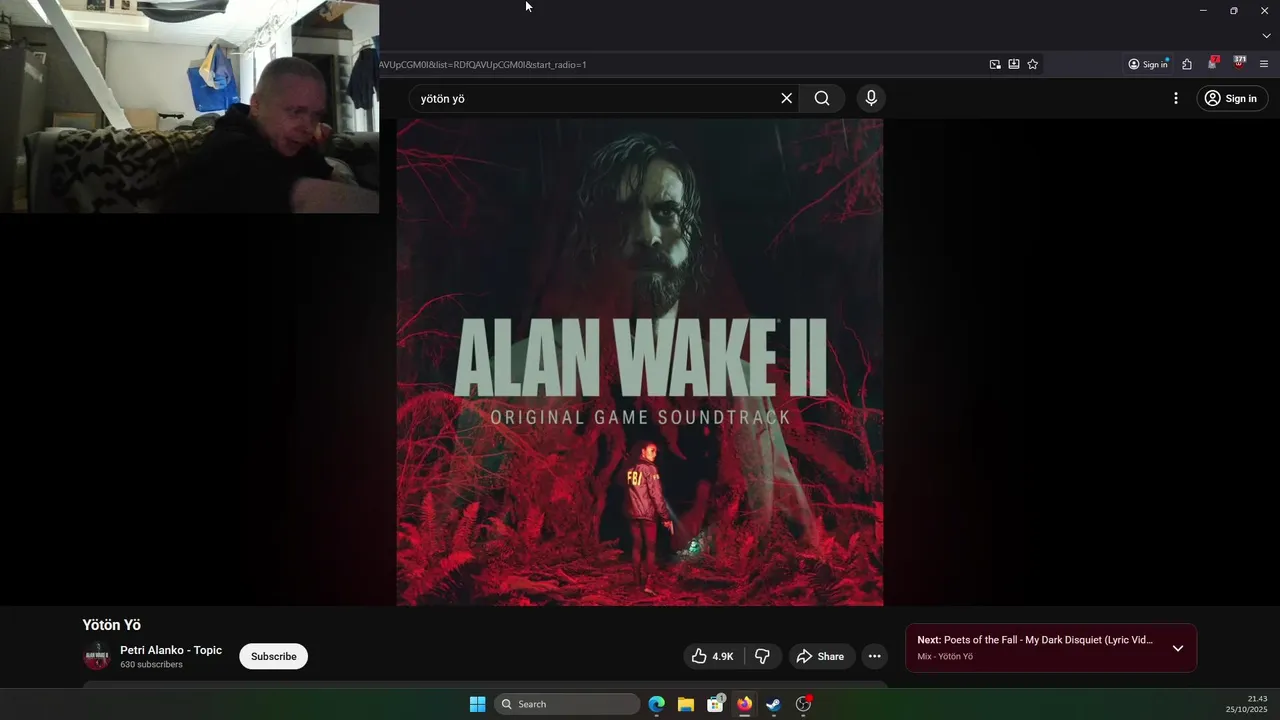
Task: Click the Alan Wake II album art video
Action: (x=640, y=362)
